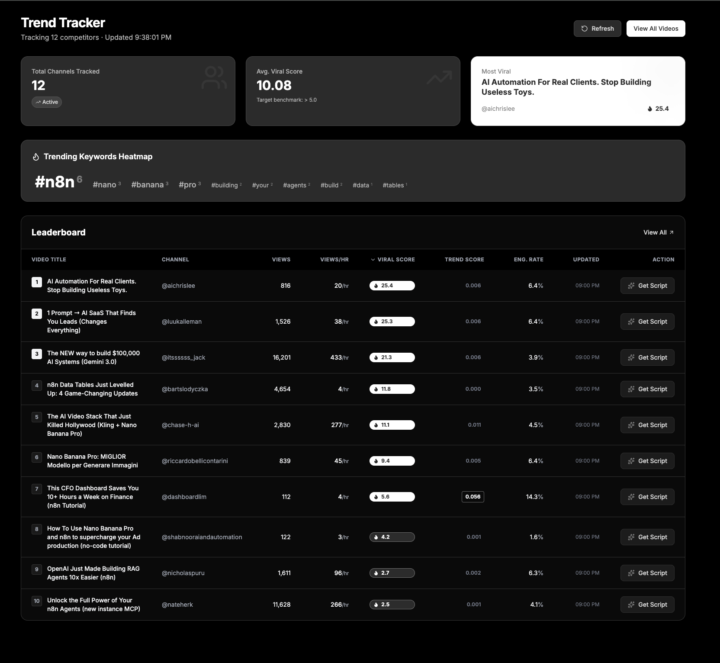
Task: Open channel @riccardobellicontarini
Action: pyautogui.click(x=195, y=461)
